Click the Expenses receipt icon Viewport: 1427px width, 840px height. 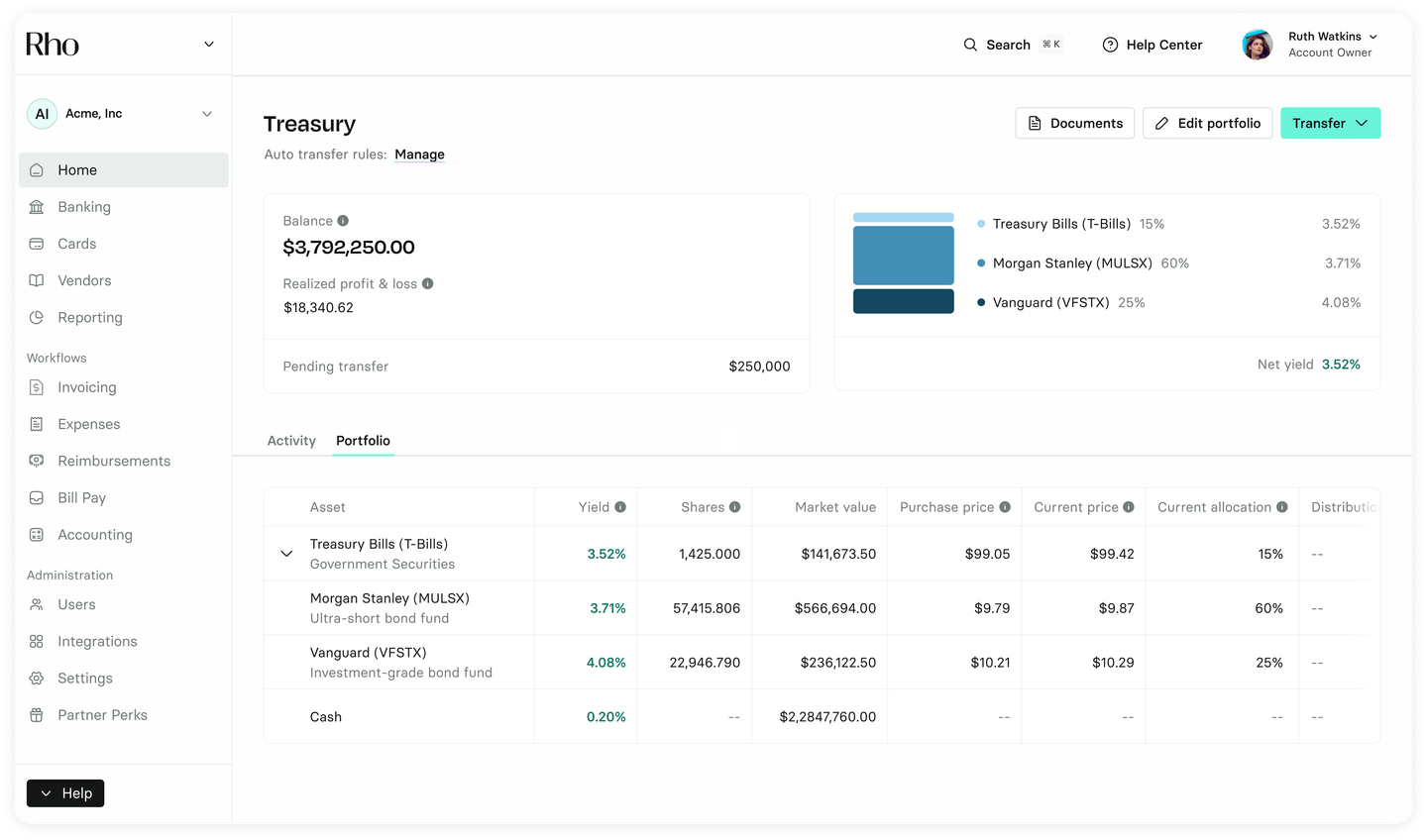37,424
